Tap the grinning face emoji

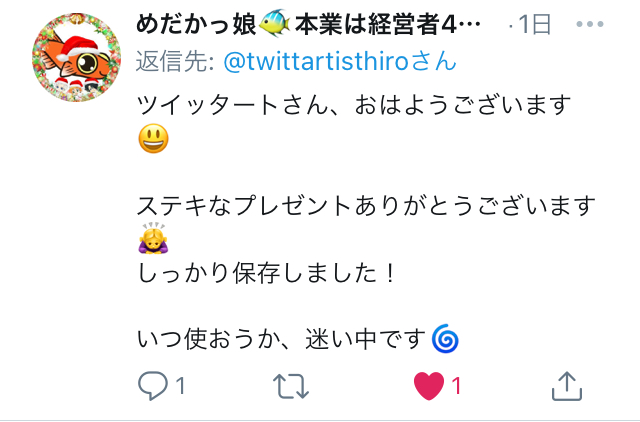coord(153,139)
